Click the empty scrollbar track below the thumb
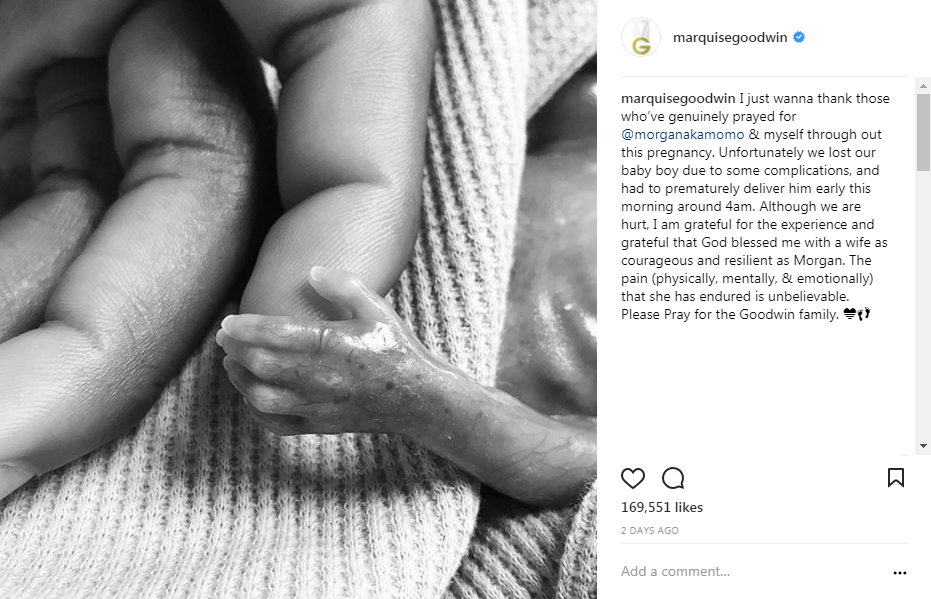Viewport: 931px width, 599px height. tap(923, 305)
